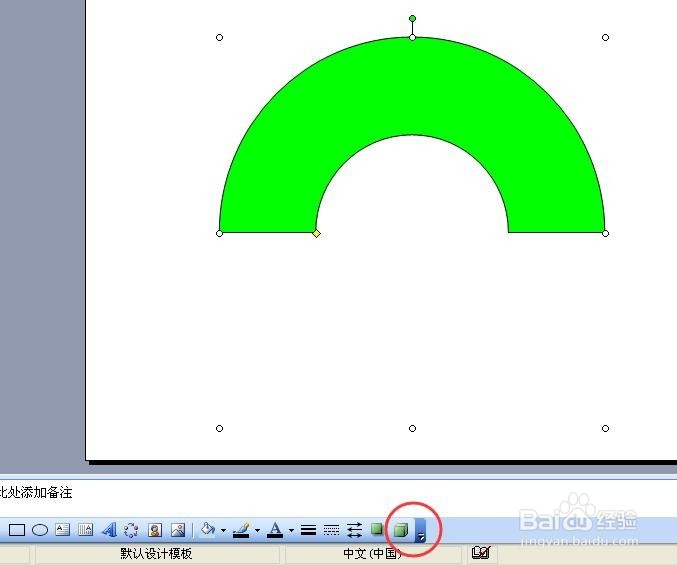
Task: Click the bottom-center selection handle
Action: coord(412,429)
